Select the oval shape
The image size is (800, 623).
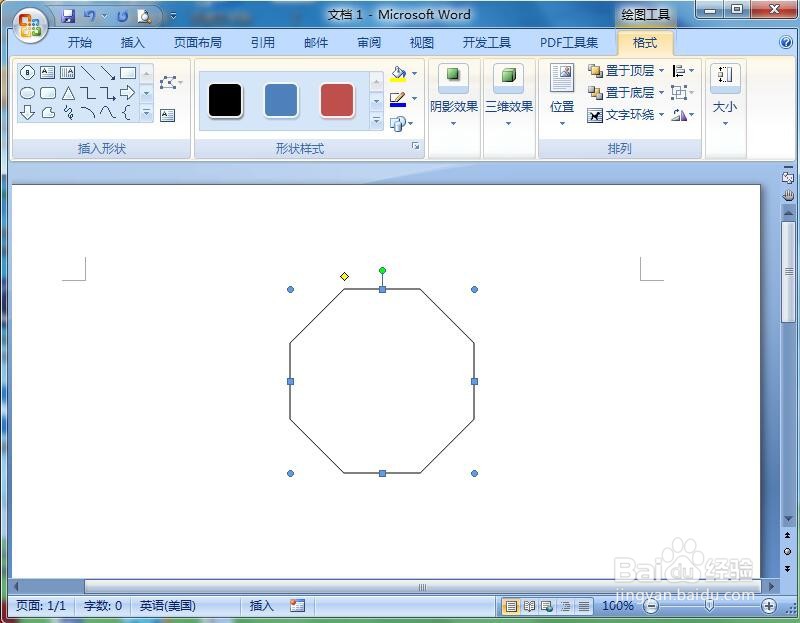tap(28, 93)
